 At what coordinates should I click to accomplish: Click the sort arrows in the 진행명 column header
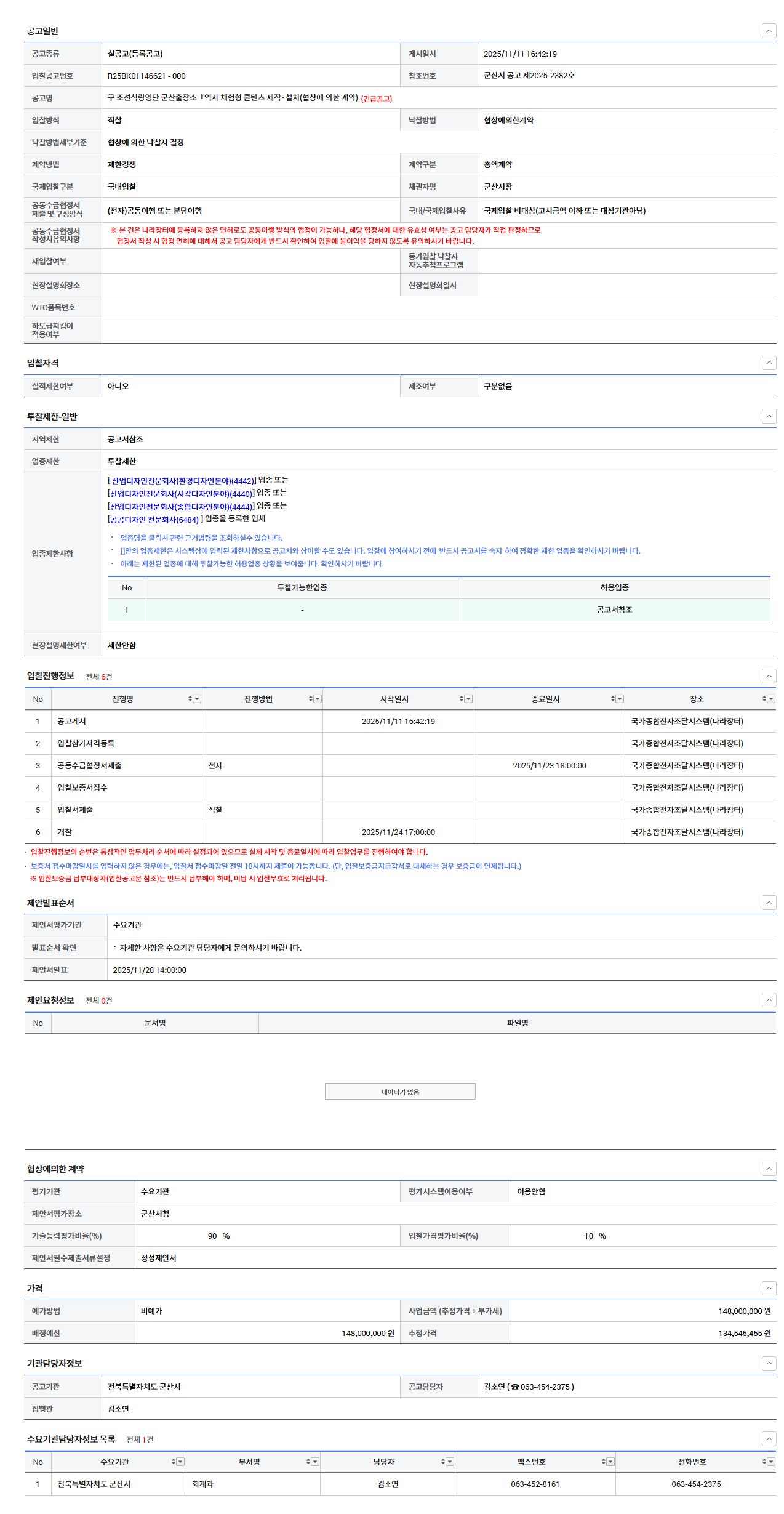click(x=190, y=699)
